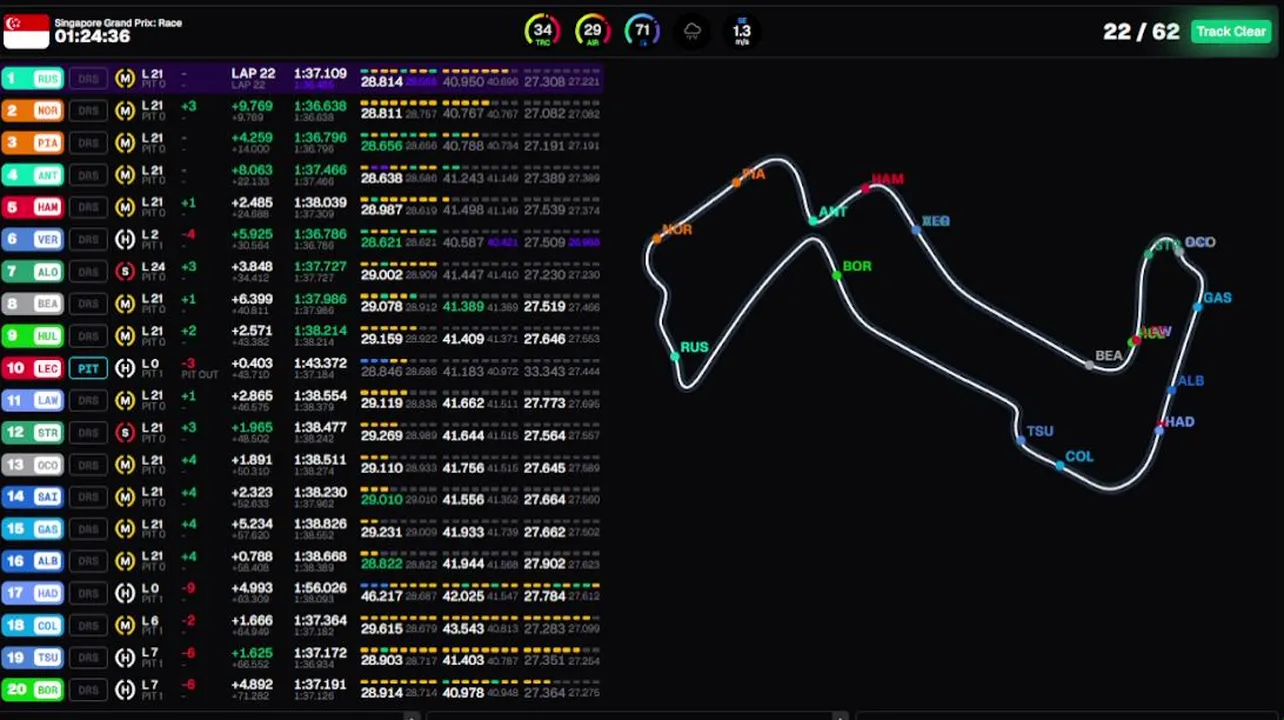The width and height of the screenshot is (1284, 720).
Task: Click the hard tyre icon in LEC row
Action: pyautogui.click(x=125, y=368)
